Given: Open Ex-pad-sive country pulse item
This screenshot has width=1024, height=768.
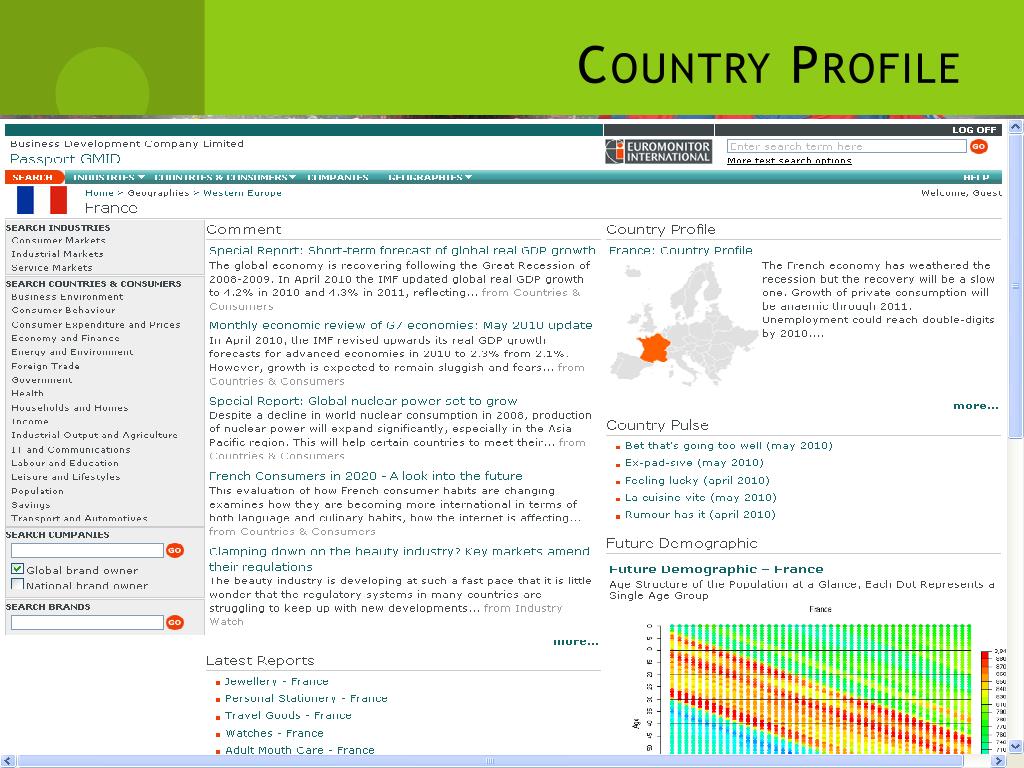Looking at the screenshot, I should click(694, 462).
